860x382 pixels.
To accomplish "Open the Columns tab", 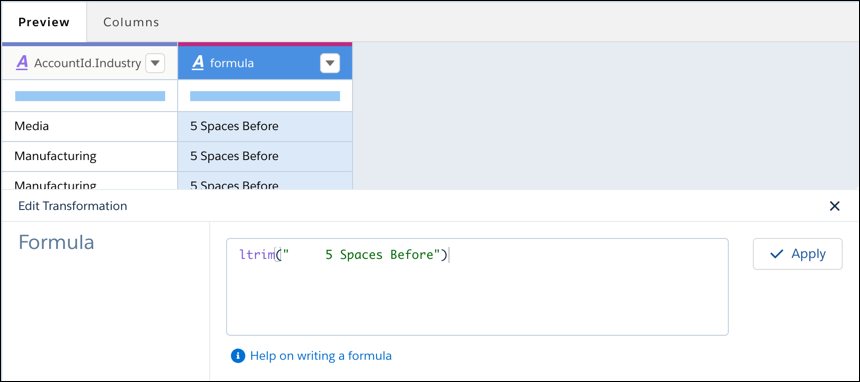I will pos(131,22).
